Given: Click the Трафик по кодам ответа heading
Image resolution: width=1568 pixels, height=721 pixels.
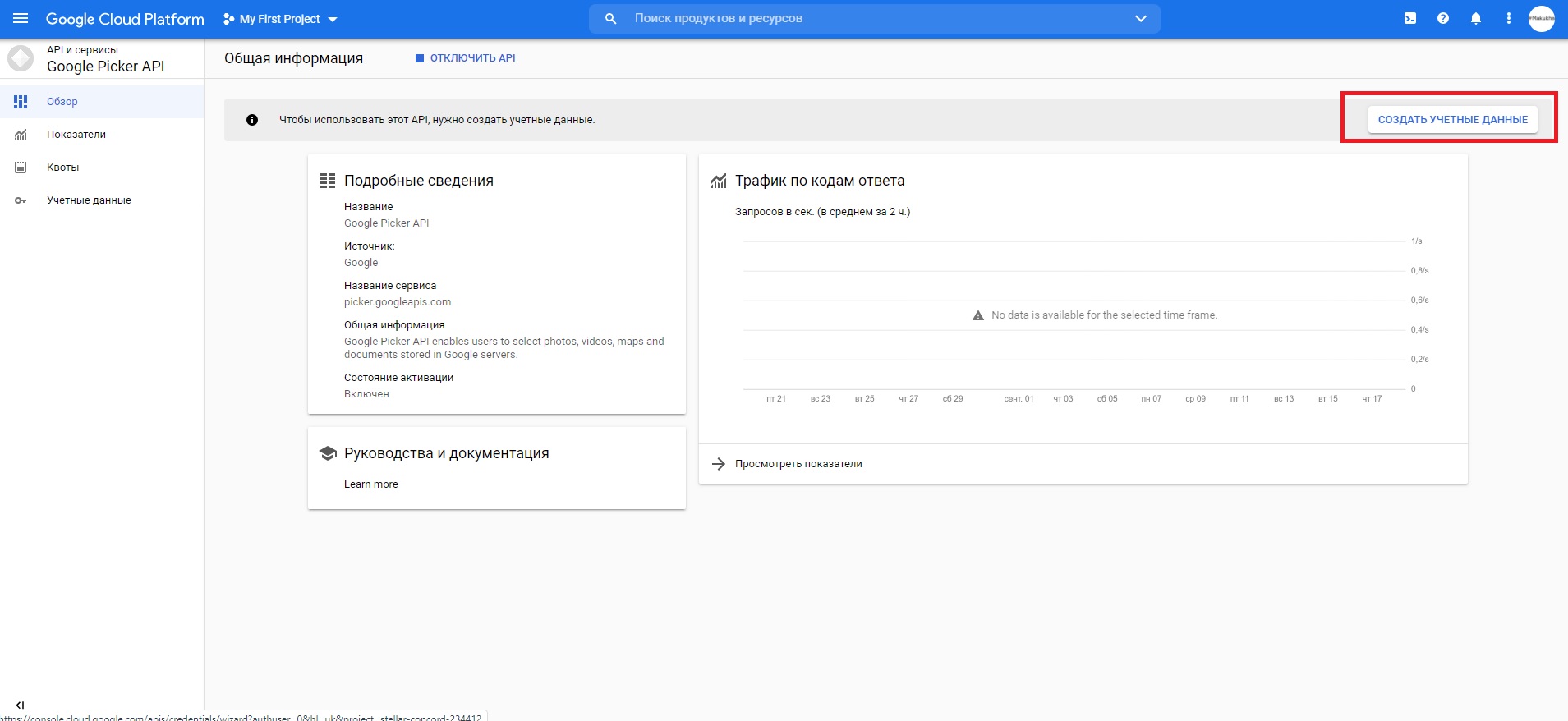Looking at the screenshot, I should [820, 181].
